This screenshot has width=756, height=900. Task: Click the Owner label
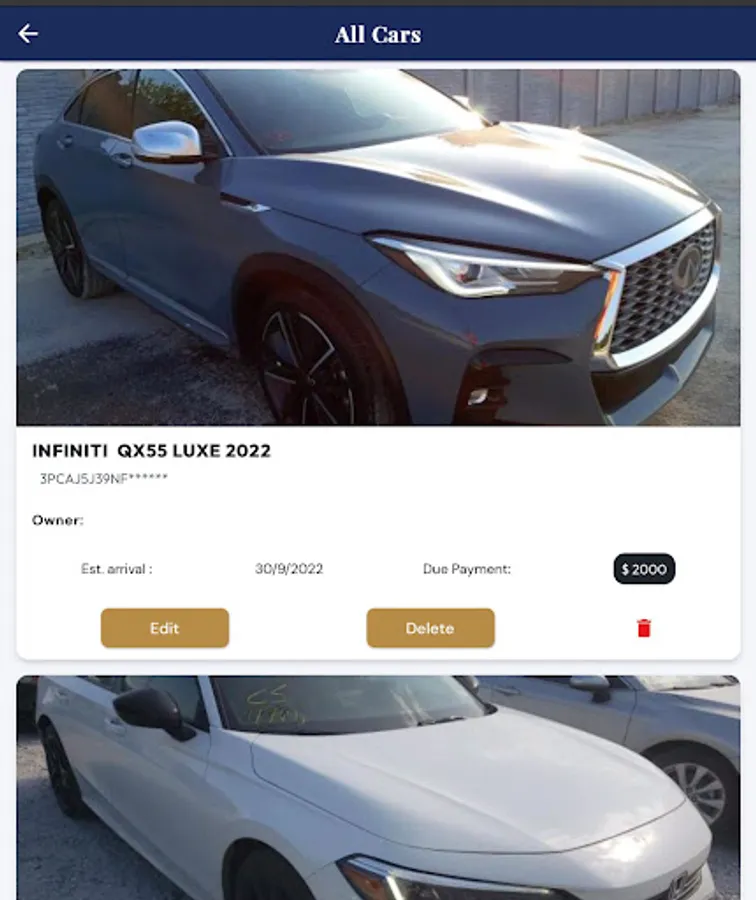pos(57,521)
